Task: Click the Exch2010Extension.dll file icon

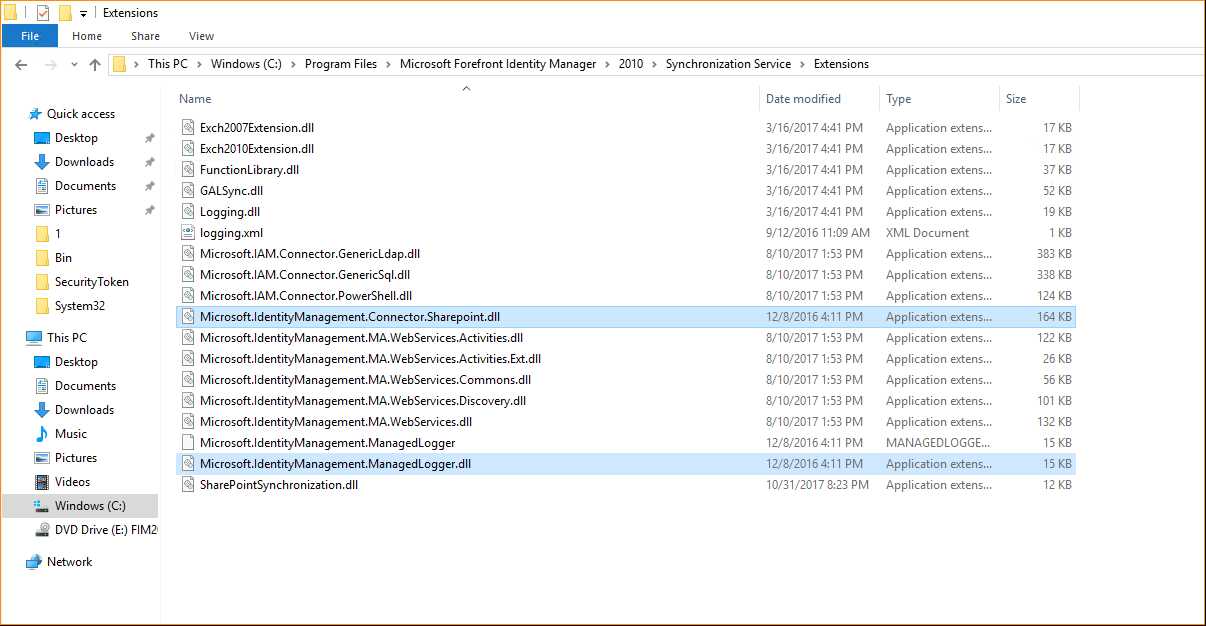Action: click(x=189, y=149)
